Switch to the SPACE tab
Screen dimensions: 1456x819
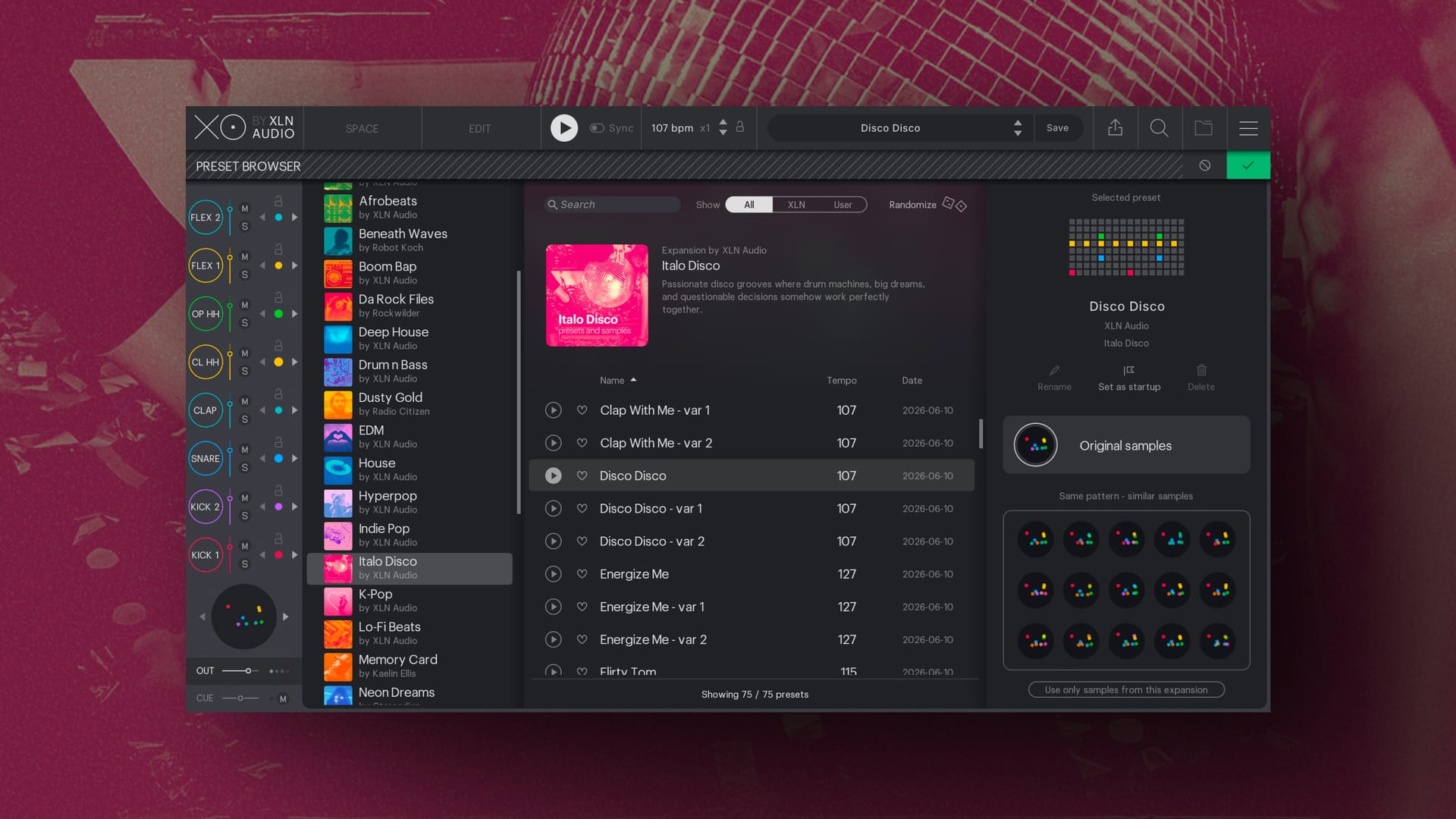[x=362, y=128]
